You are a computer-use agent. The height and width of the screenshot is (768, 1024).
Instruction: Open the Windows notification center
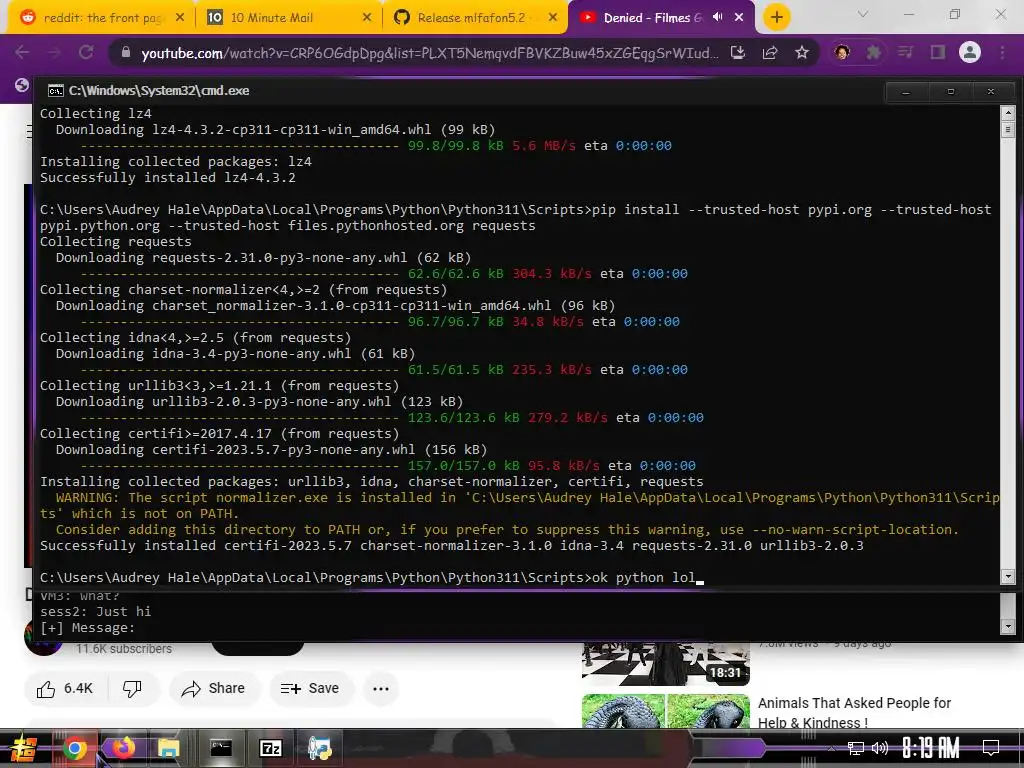991,748
